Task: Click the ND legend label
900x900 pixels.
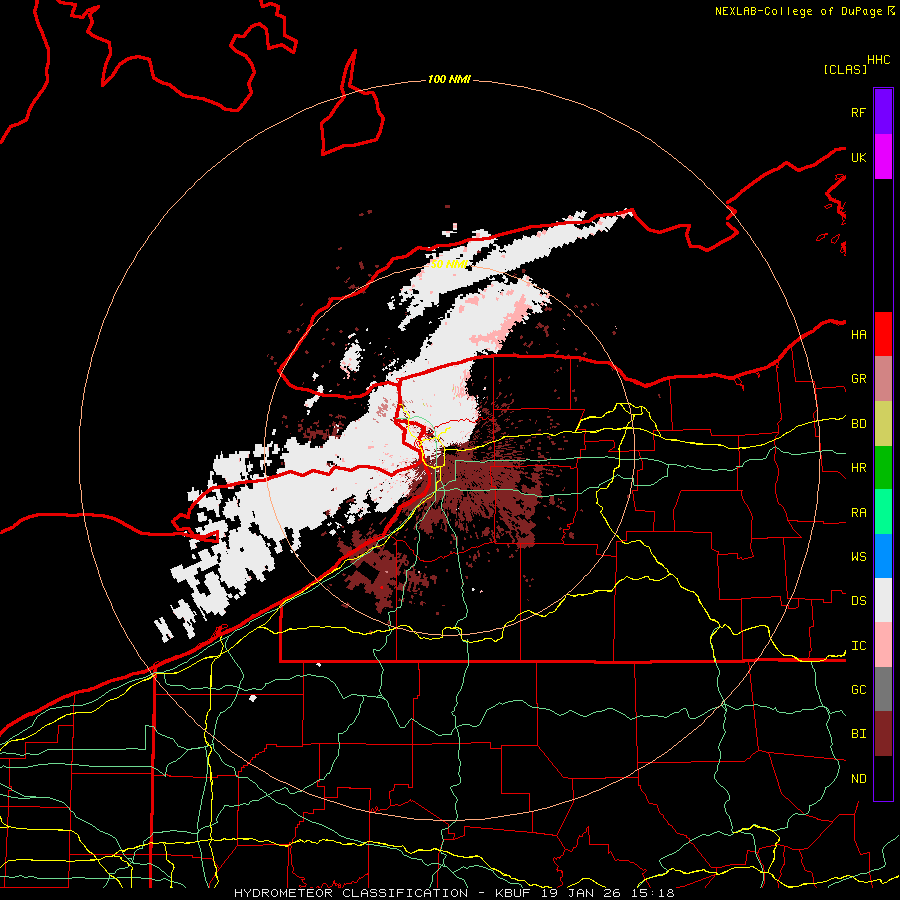Action: [x=858, y=779]
